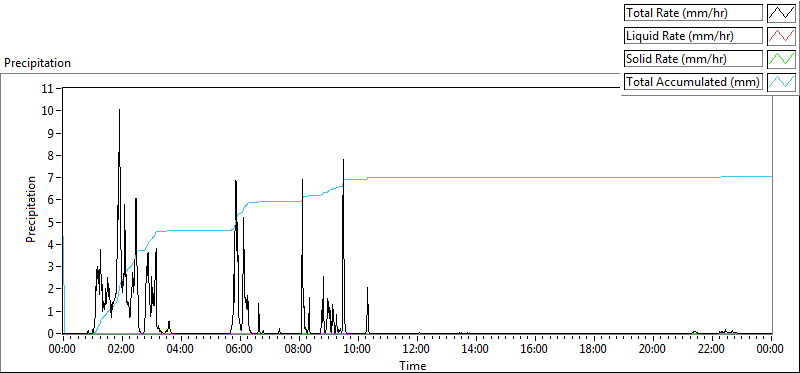Viewport: 800px width, 373px height.
Task: Click the 12:00 time axis label
Action: [417, 350]
